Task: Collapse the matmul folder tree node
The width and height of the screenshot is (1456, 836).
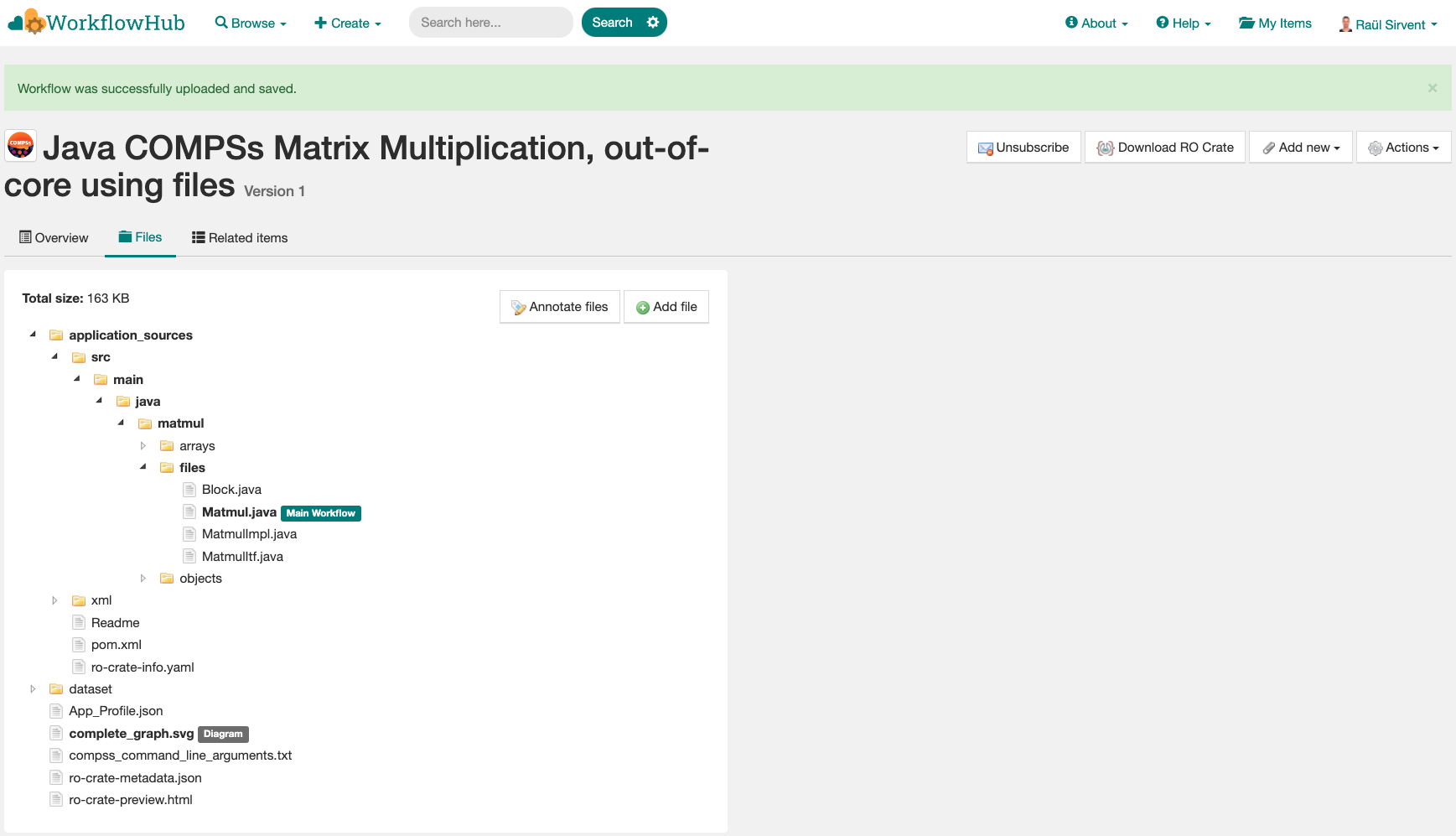Action: click(x=121, y=423)
